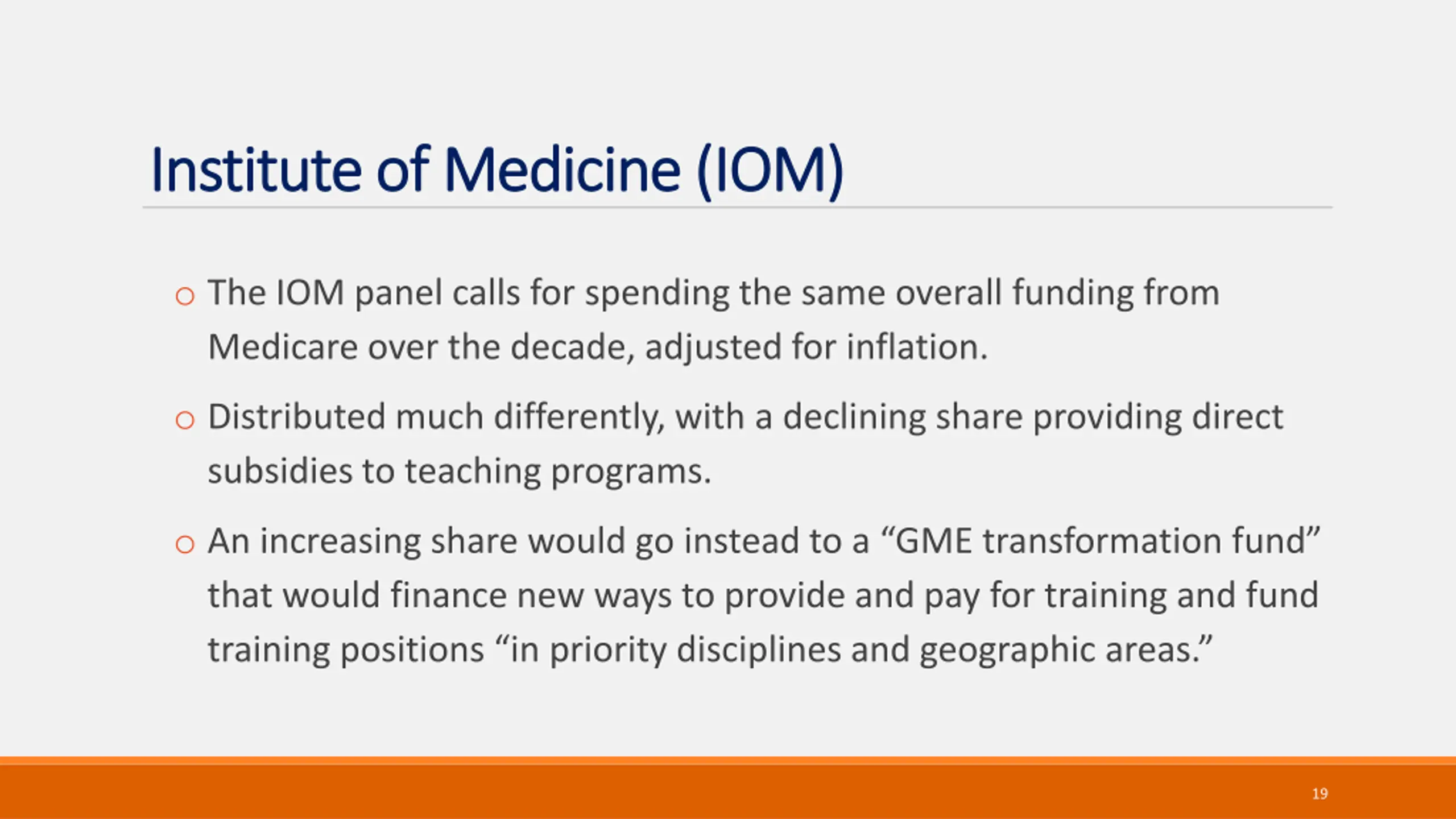The height and width of the screenshot is (819, 1456).
Task: Click the word "Institute" in the heading
Action: [256, 170]
